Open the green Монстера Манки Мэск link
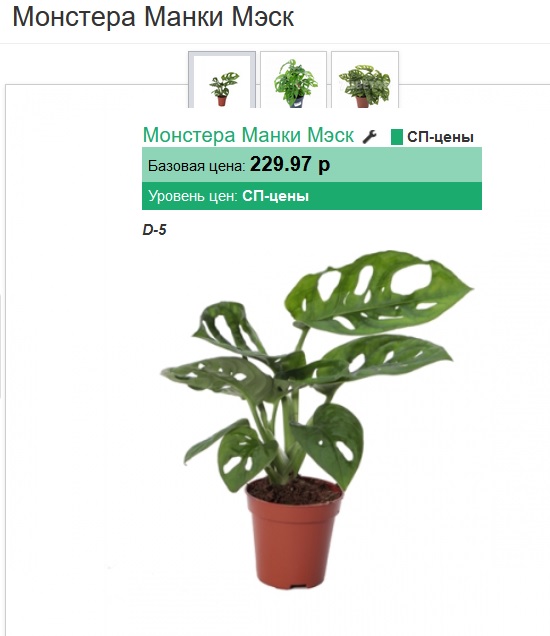This screenshot has height=636, width=550. (x=248, y=135)
